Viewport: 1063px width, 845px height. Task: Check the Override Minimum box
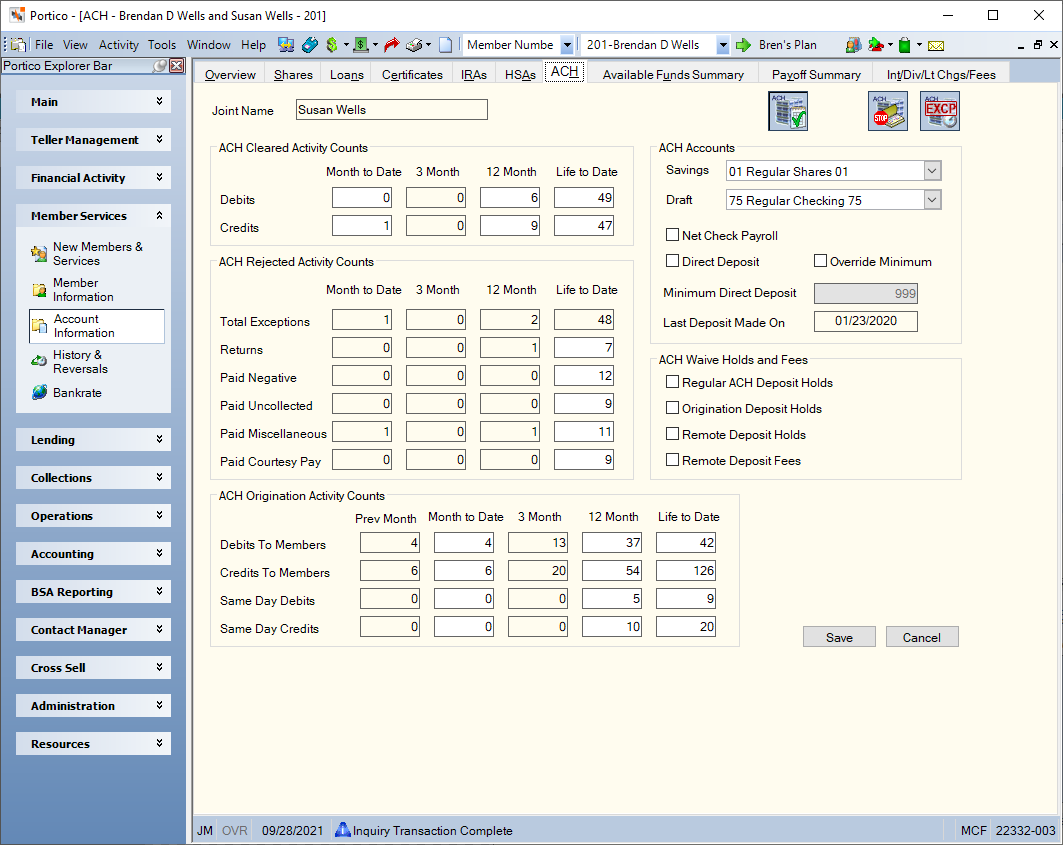pos(820,260)
